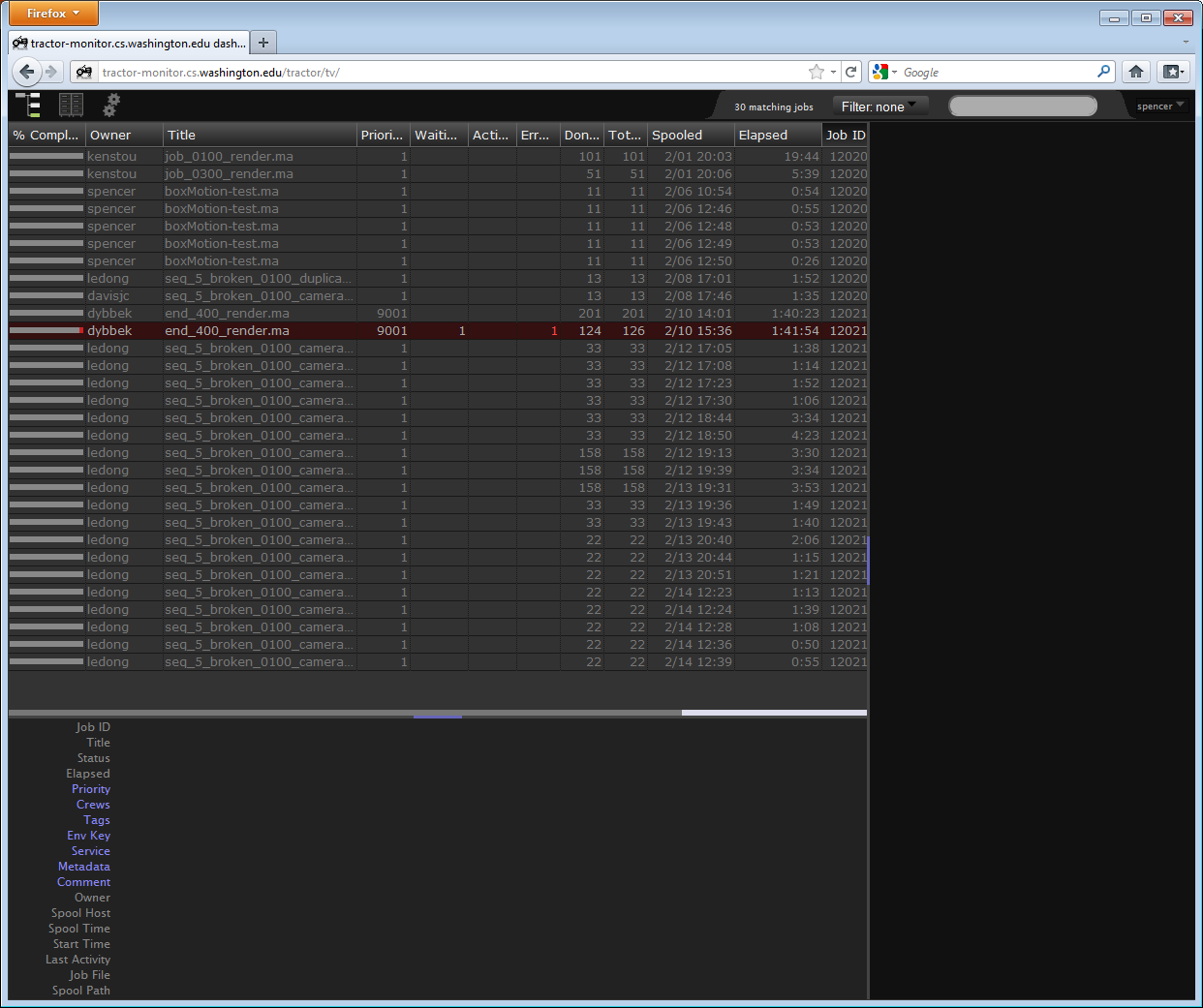
Task: Open the bookmarks menu button
Action: click(1173, 72)
